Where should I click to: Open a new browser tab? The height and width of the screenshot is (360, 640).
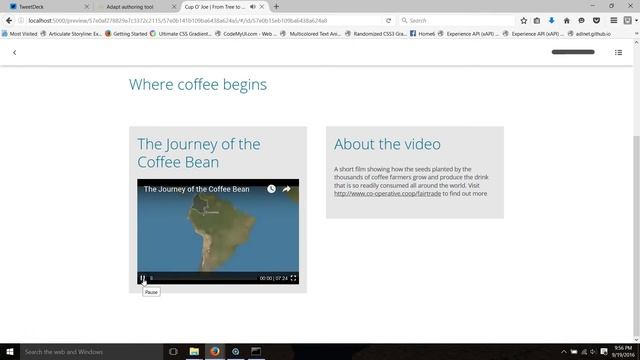(x=276, y=7)
